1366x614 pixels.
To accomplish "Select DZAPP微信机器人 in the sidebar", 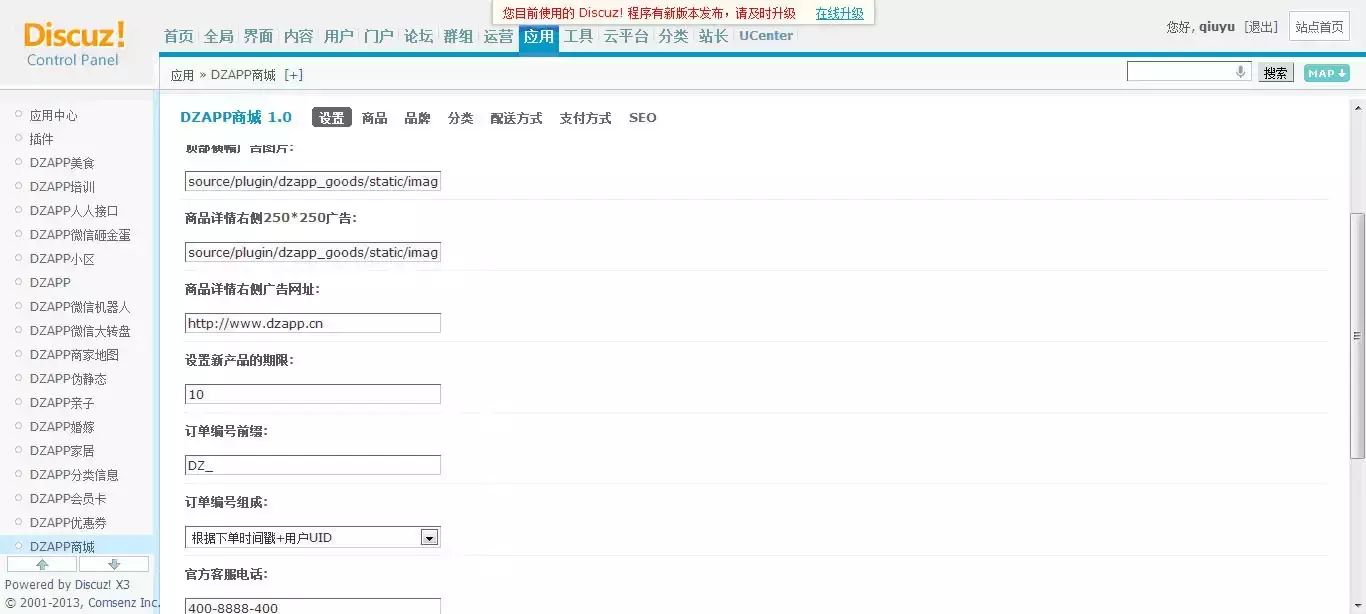I will click(80, 307).
